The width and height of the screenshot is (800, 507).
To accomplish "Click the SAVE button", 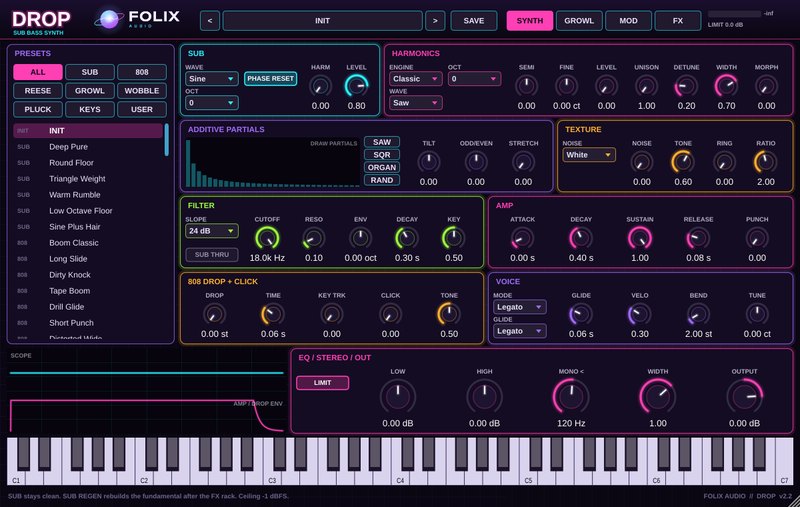I will click(473, 21).
